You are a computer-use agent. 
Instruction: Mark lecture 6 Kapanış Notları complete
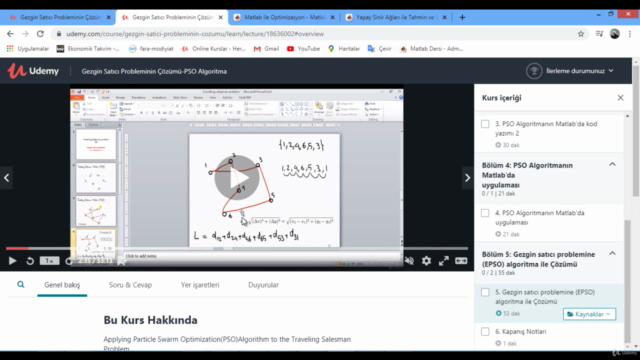(x=485, y=331)
